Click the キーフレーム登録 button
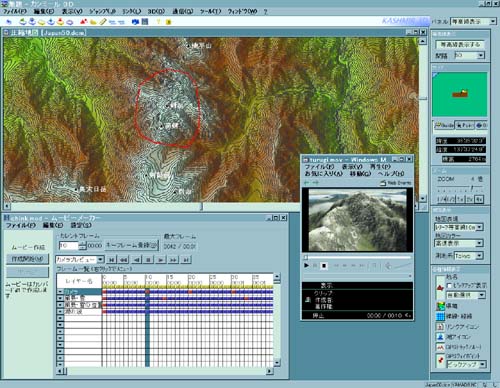Image resolution: width=500 pixels, height=388 pixels. pos(132,246)
